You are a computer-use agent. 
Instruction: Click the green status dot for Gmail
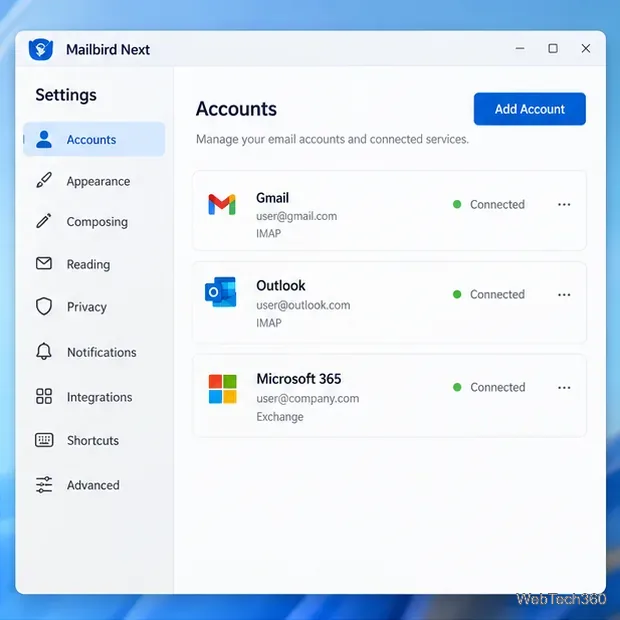[x=457, y=204]
